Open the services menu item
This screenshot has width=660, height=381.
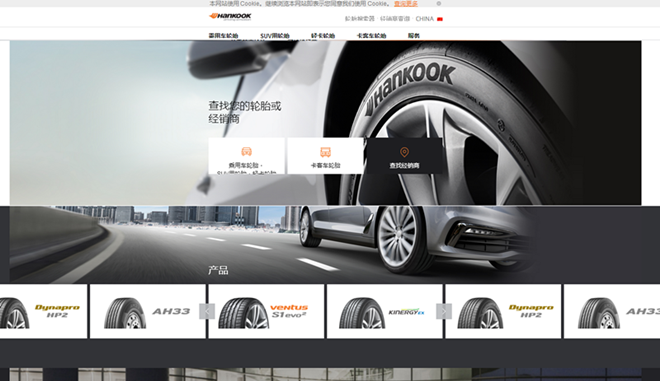(x=414, y=36)
